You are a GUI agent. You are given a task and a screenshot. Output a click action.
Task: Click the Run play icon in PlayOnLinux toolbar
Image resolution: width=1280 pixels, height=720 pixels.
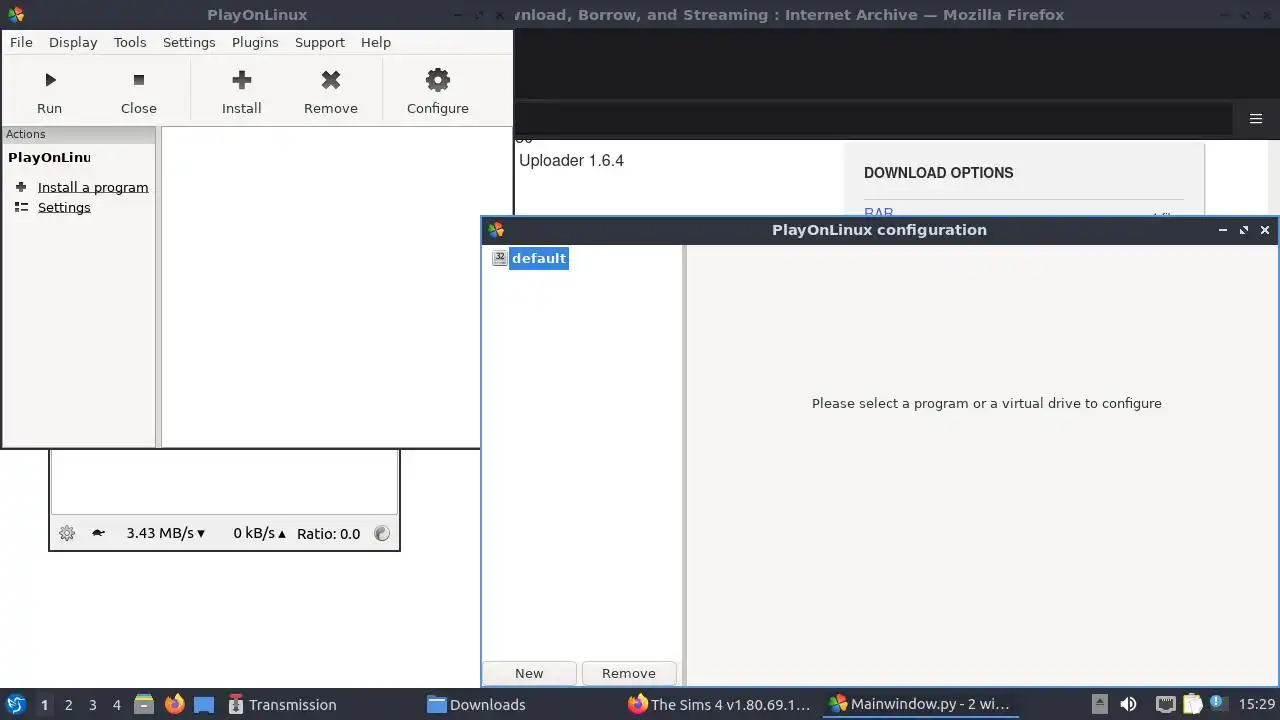[50, 80]
